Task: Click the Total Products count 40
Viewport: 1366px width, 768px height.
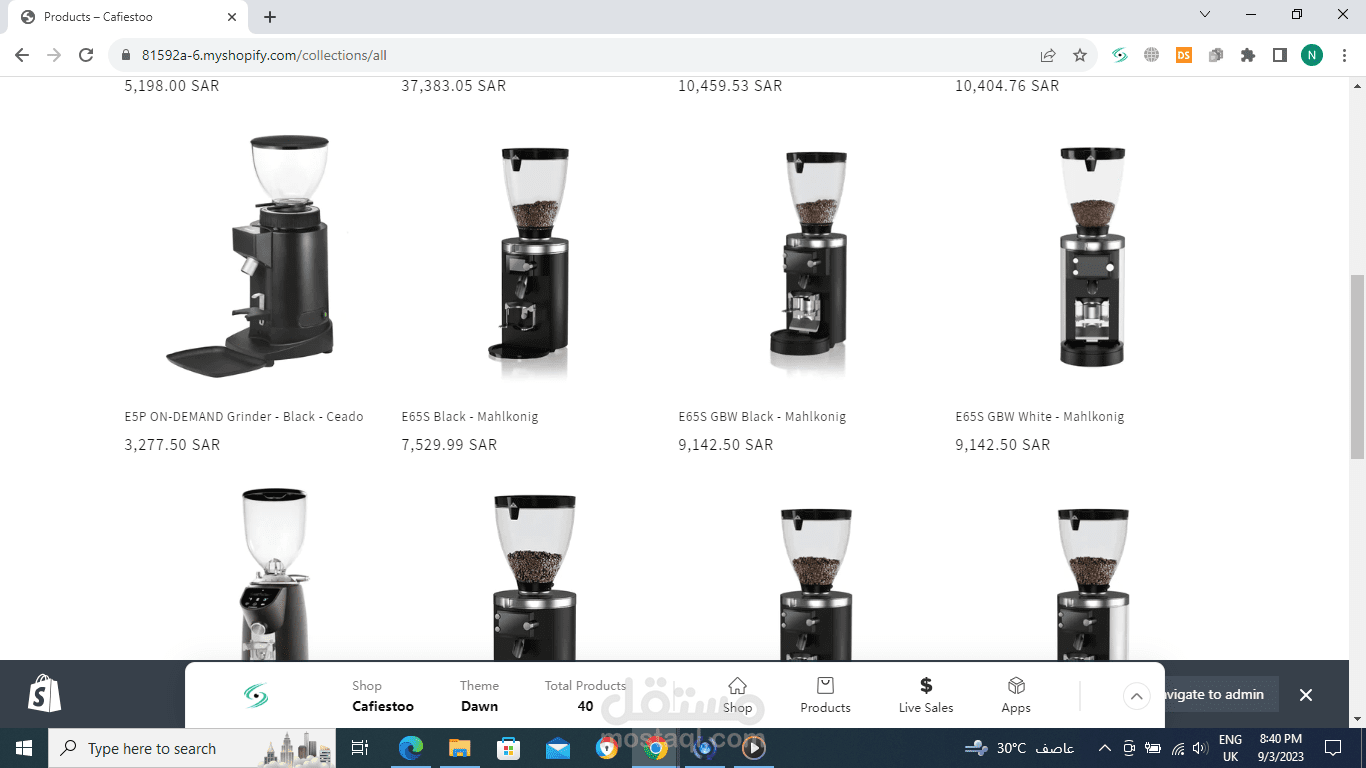Action: (585, 706)
